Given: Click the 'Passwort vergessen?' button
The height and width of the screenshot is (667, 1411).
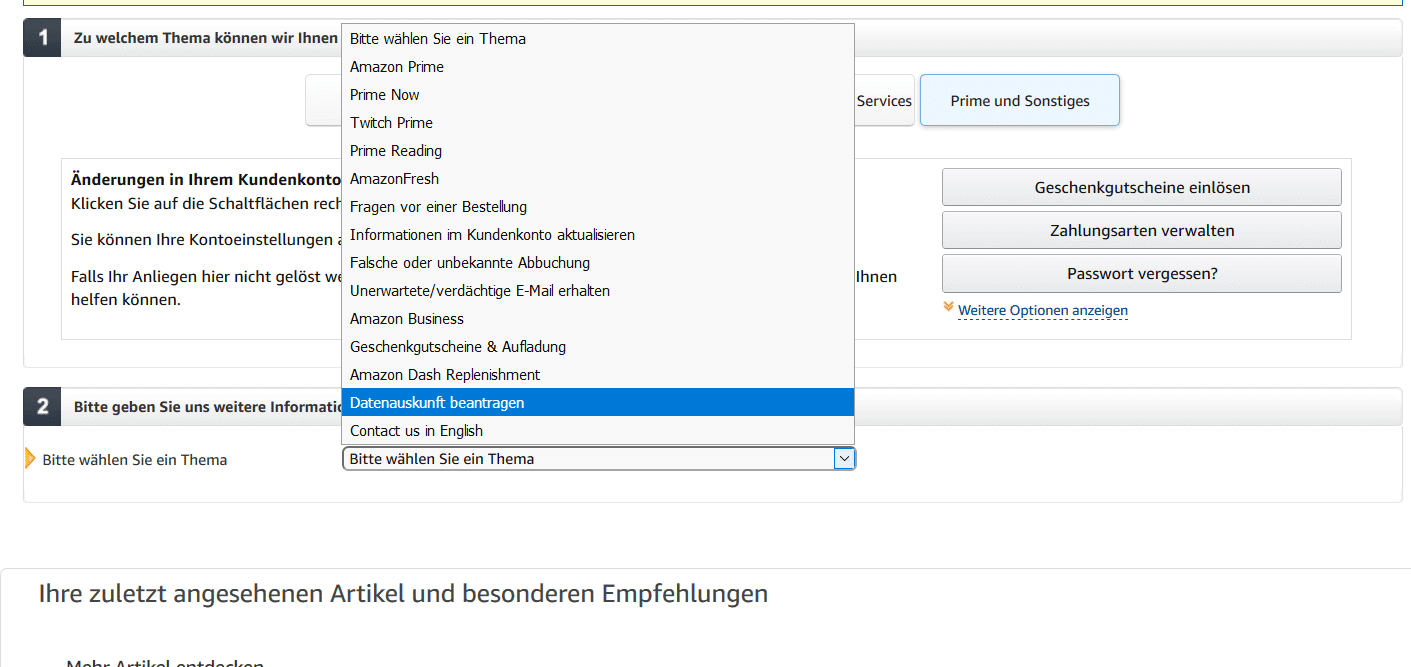Looking at the screenshot, I should (1141, 274).
